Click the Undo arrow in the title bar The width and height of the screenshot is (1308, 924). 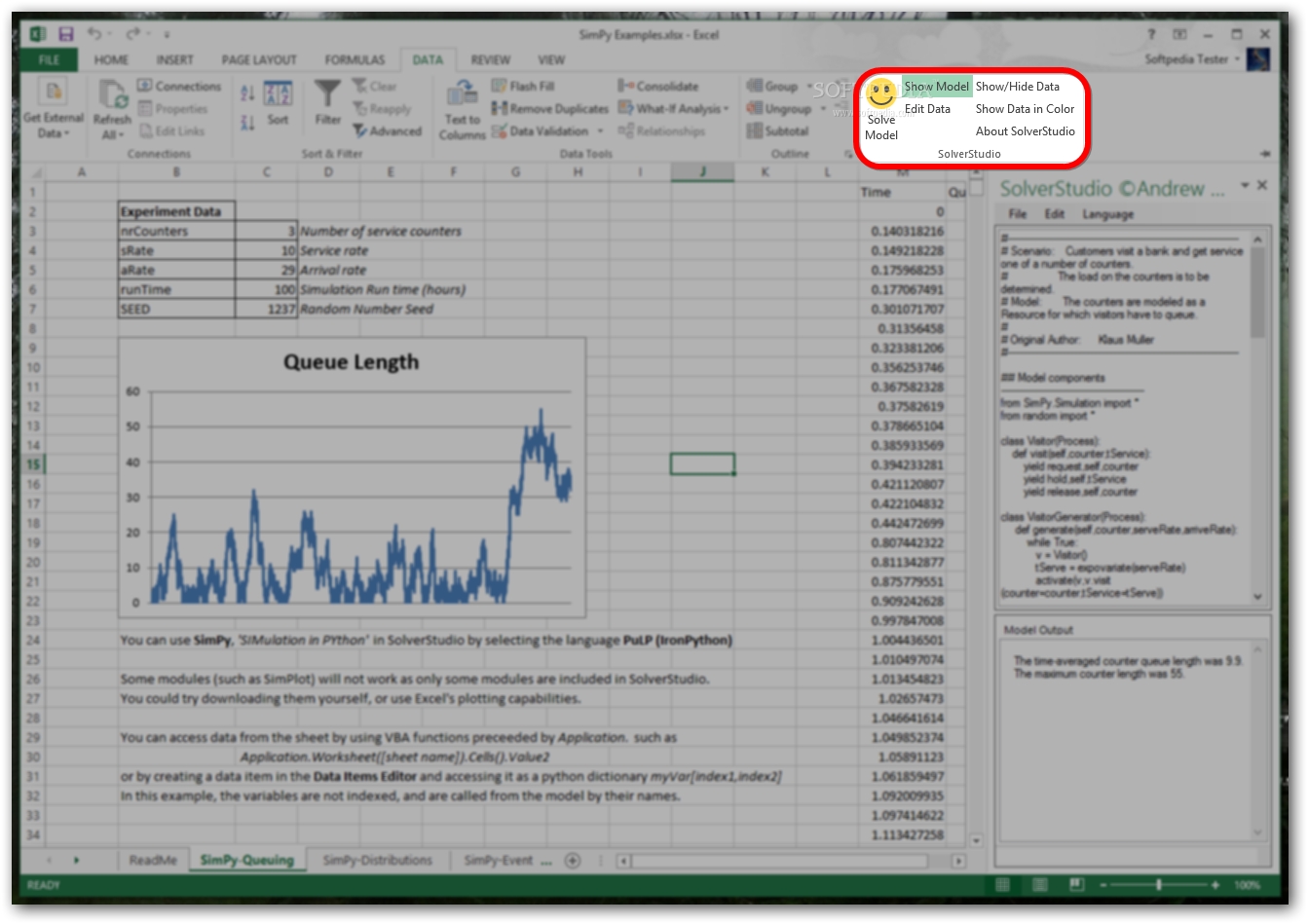tap(94, 34)
